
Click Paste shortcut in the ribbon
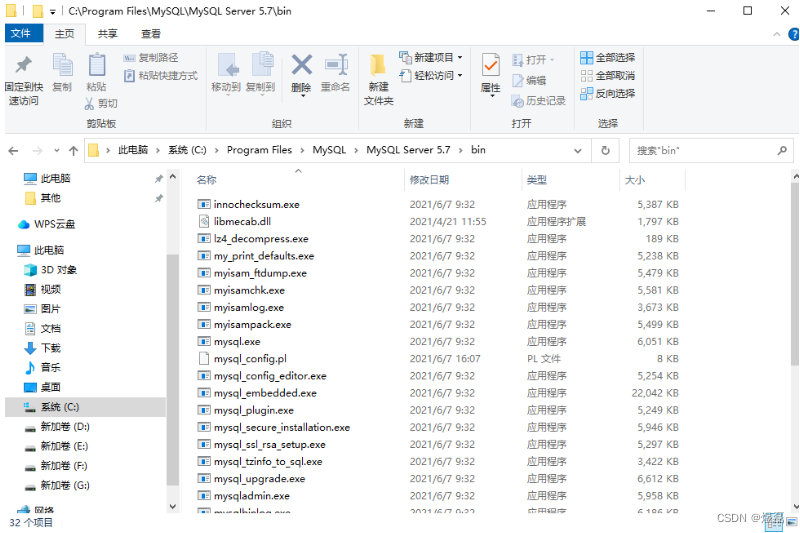click(161, 75)
